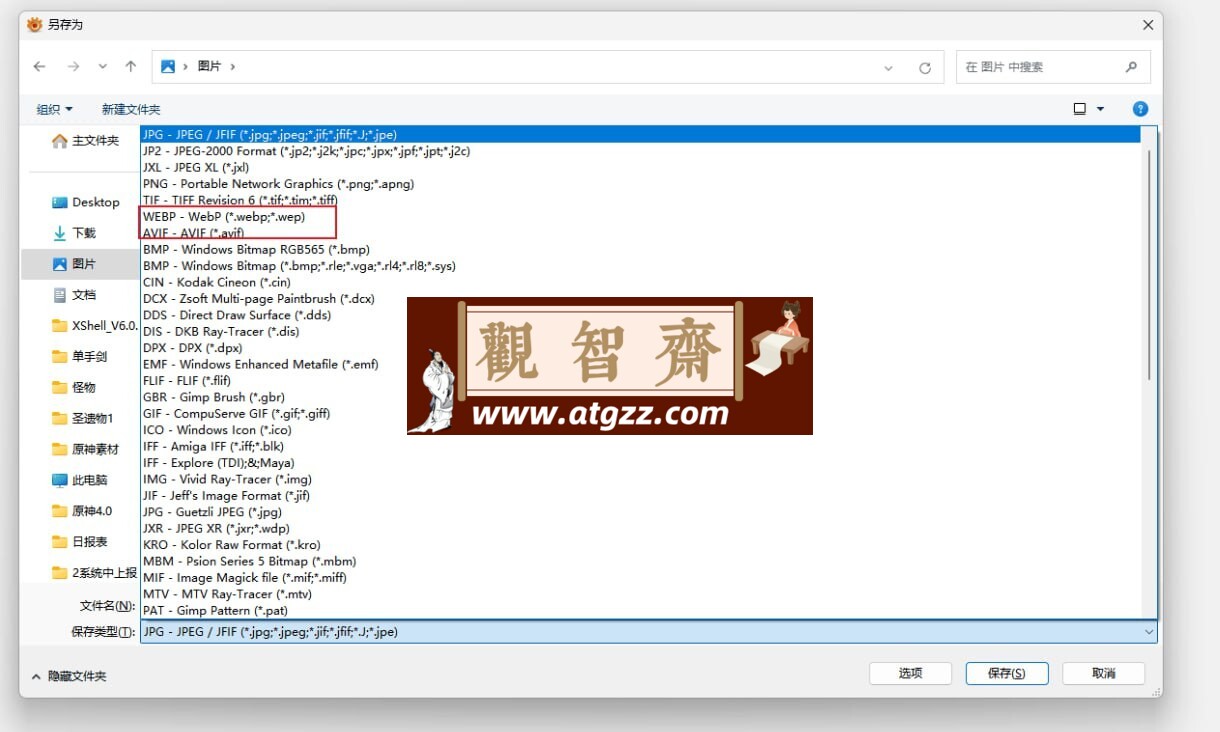Collapse the 保存类型 combo box
Image resolution: width=1220 pixels, height=732 pixels.
click(x=1149, y=632)
